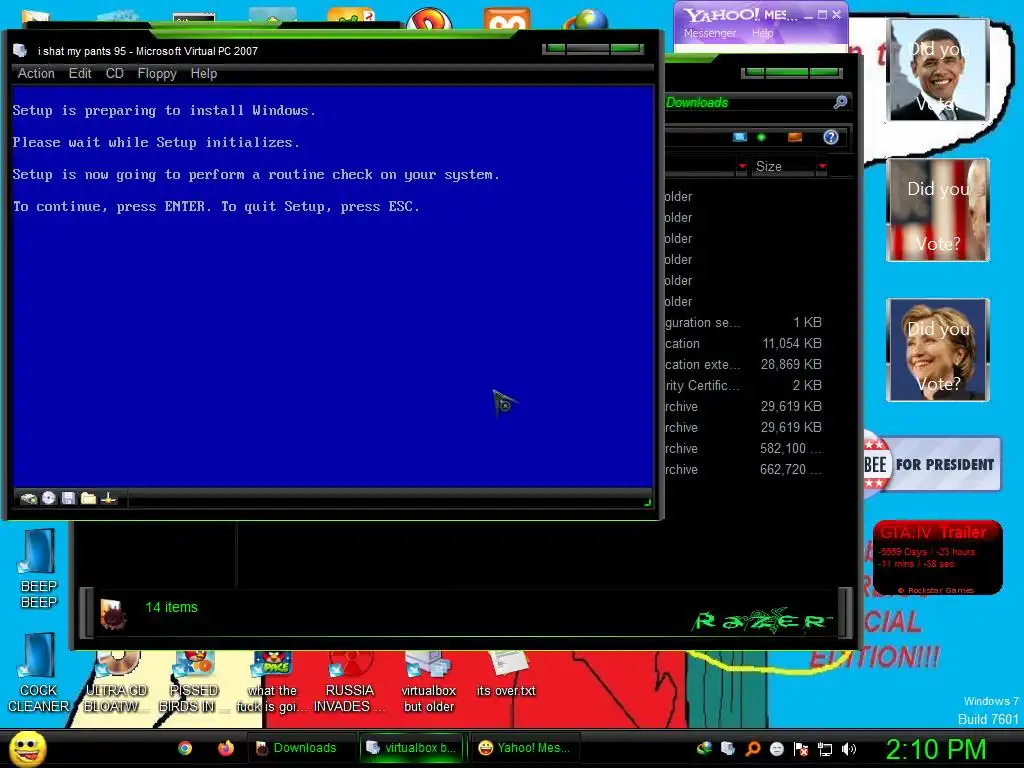1024x768 pixels.
Task: Open the 'virtualbox but older' desktop icon
Action: coord(428,682)
